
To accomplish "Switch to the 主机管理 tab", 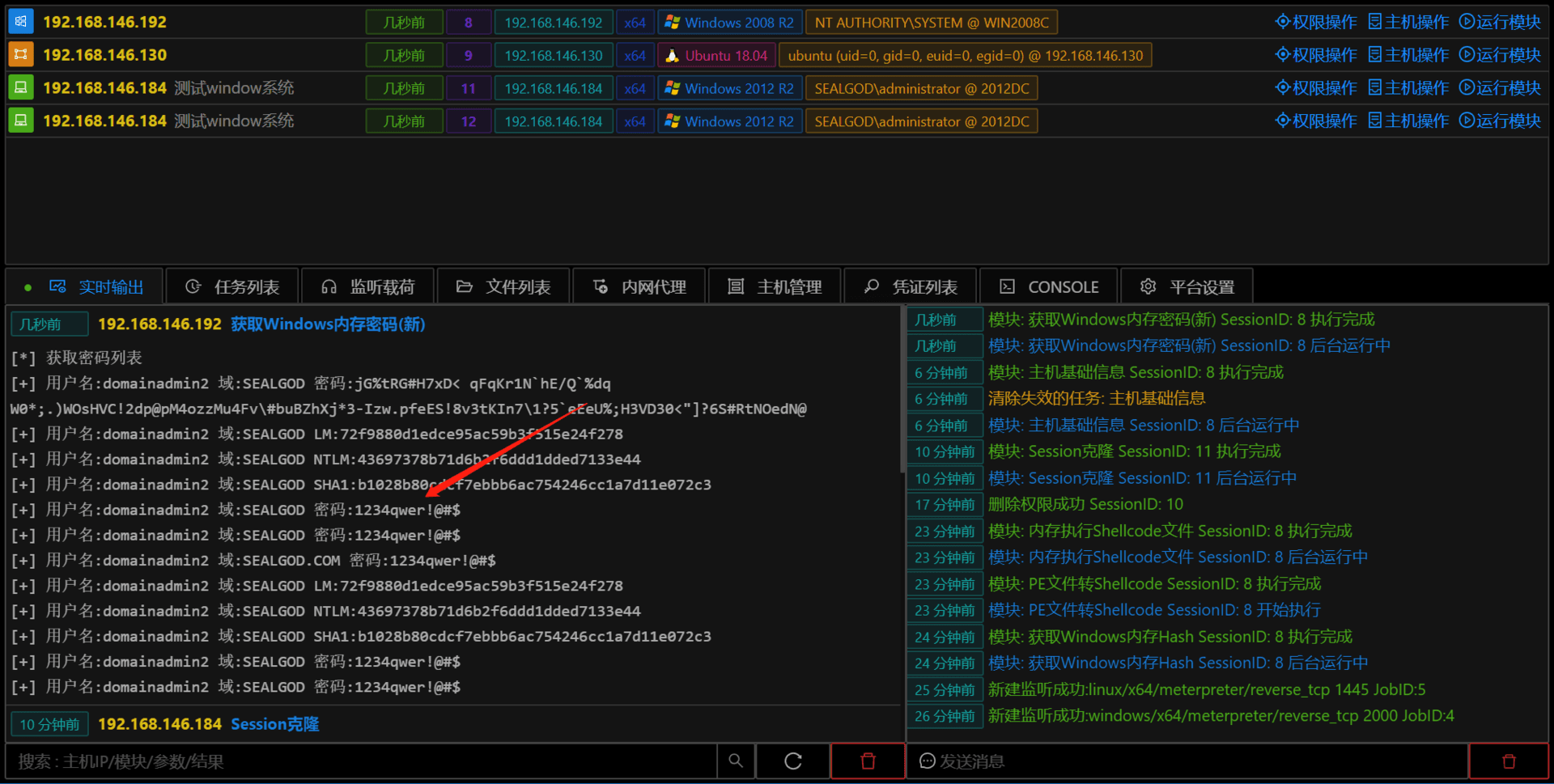I will click(x=775, y=286).
